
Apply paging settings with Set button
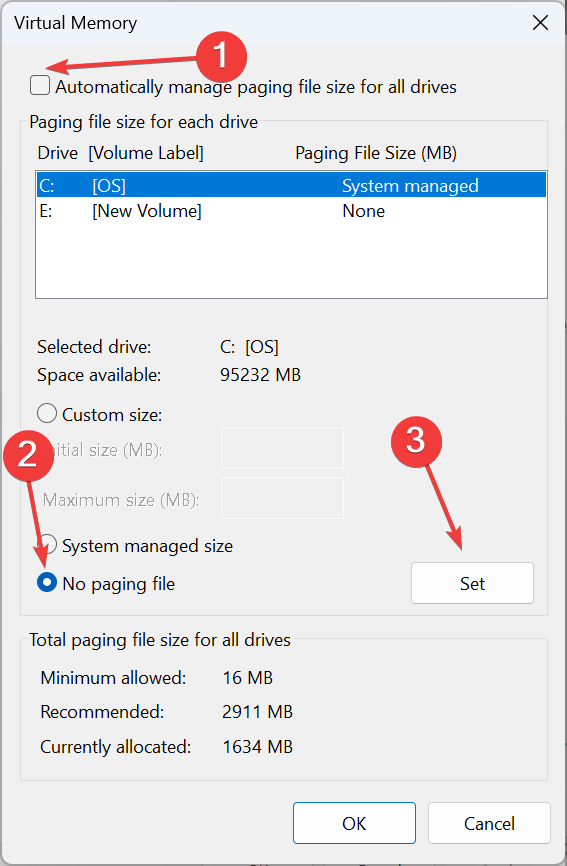pyautogui.click(x=472, y=583)
